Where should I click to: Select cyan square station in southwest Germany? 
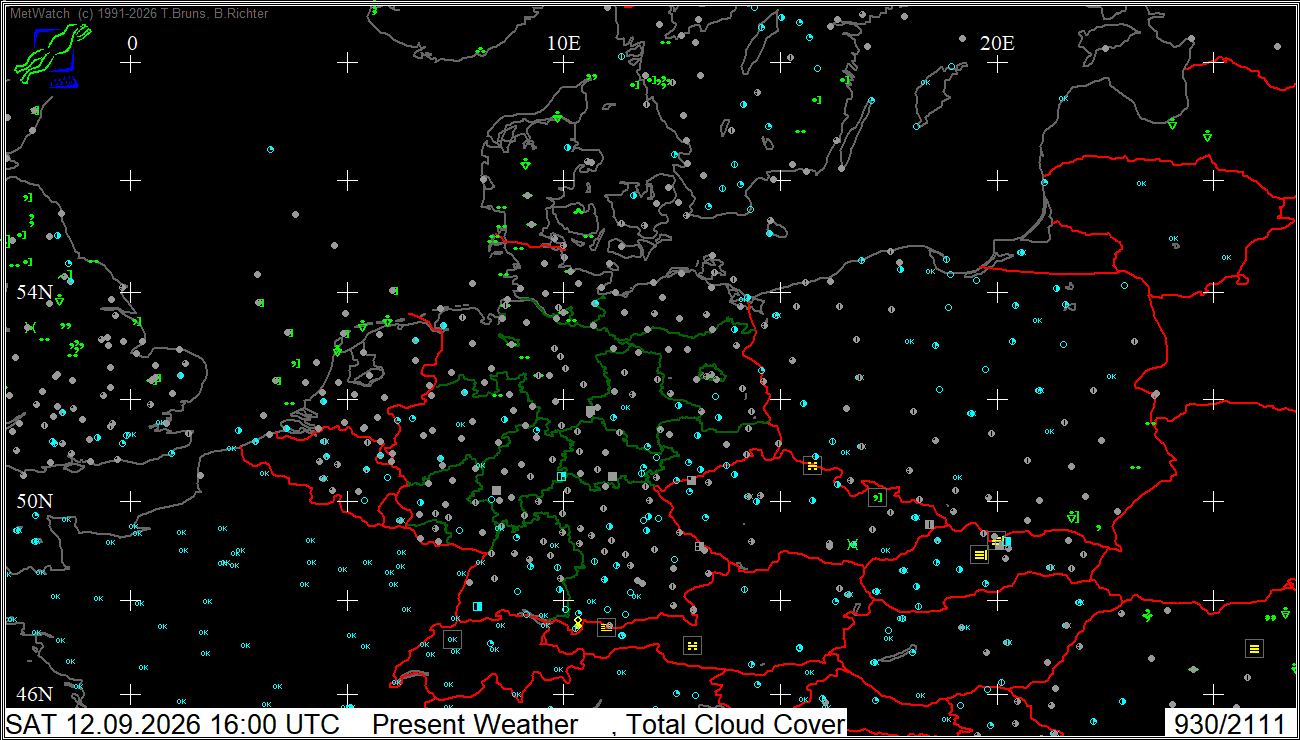pos(477,606)
